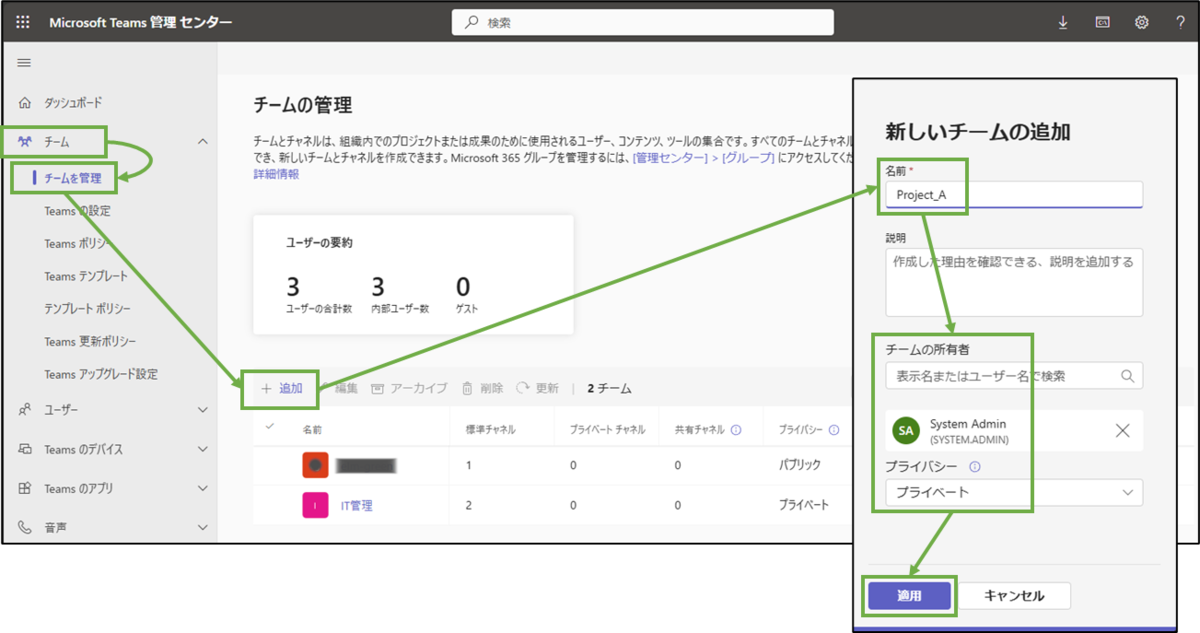This screenshot has height=633, width=1200.
Task: Click the Teams apps icon
Action: pyautogui.click(x=25, y=489)
